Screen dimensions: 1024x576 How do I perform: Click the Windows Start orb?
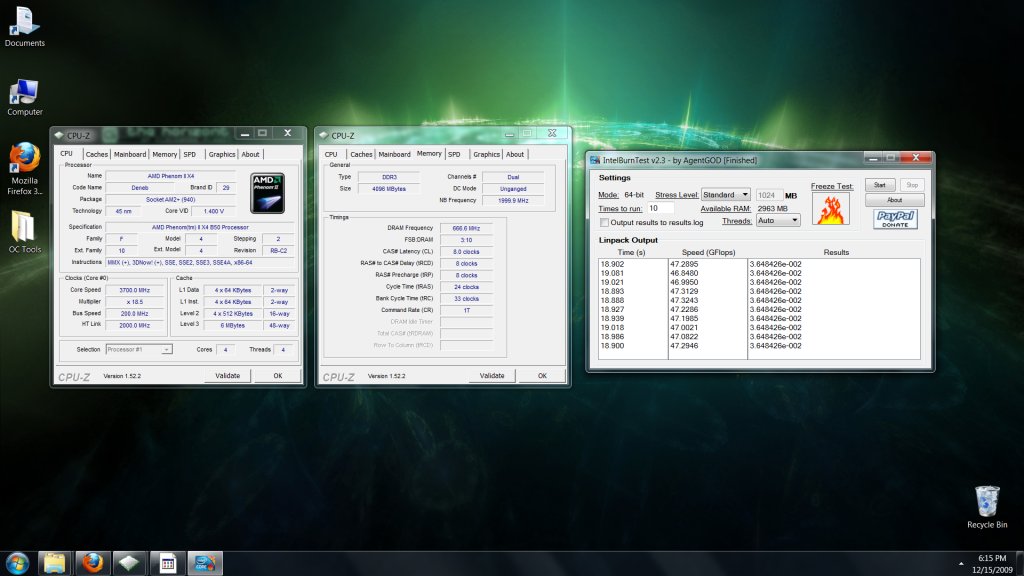pyautogui.click(x=17, y=563)
